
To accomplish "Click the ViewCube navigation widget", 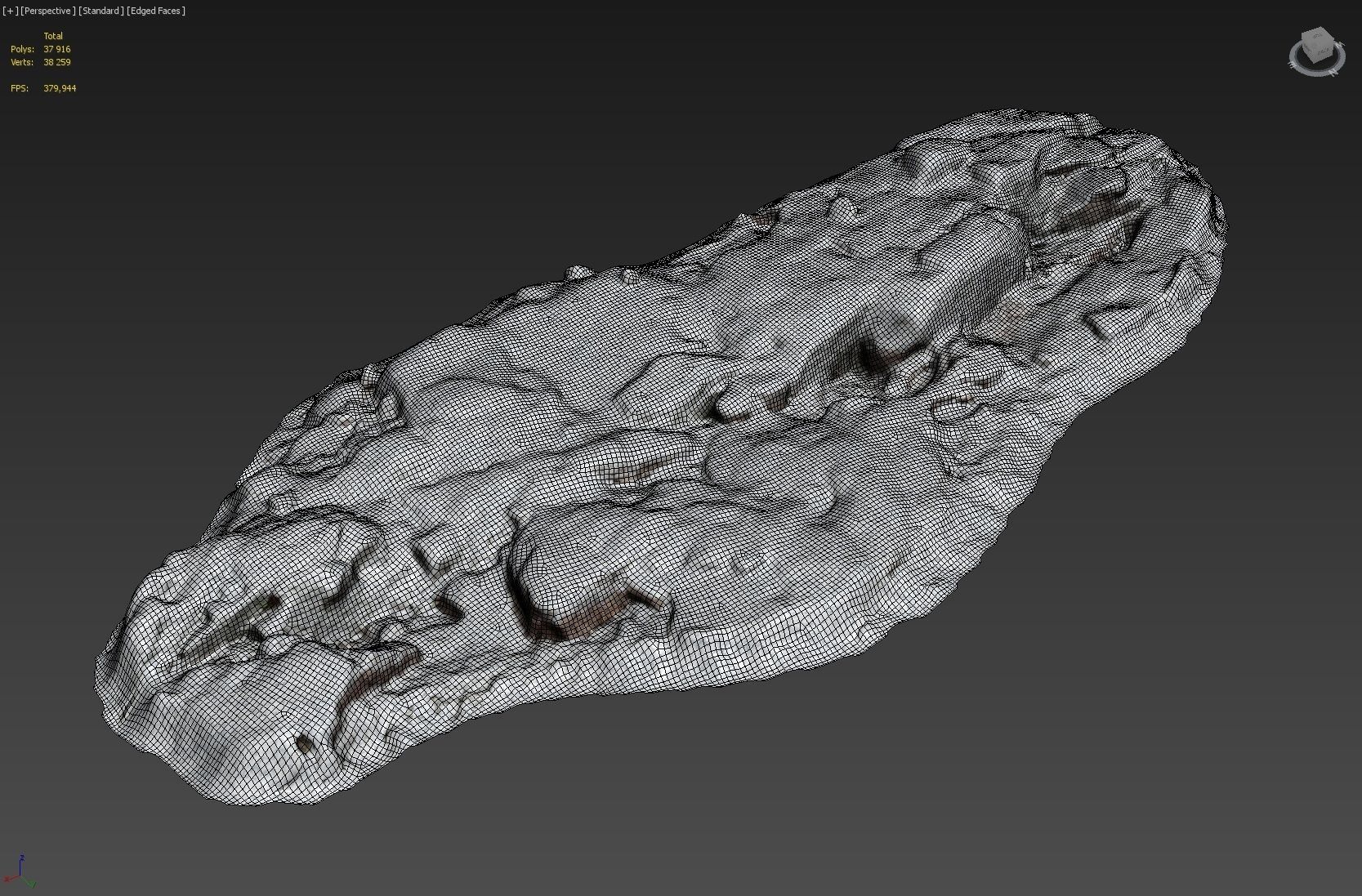I will click(x=1317, y=51).
